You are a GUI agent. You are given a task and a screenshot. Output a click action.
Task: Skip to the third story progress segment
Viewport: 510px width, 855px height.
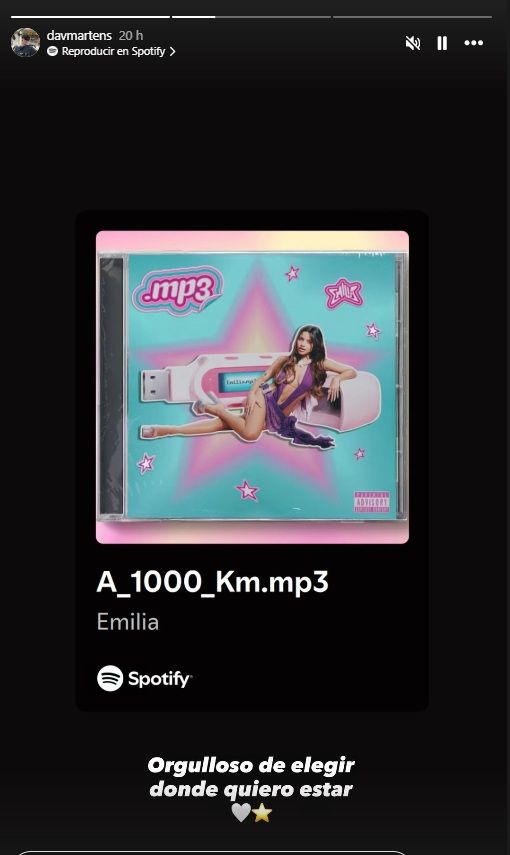(412, 17)
